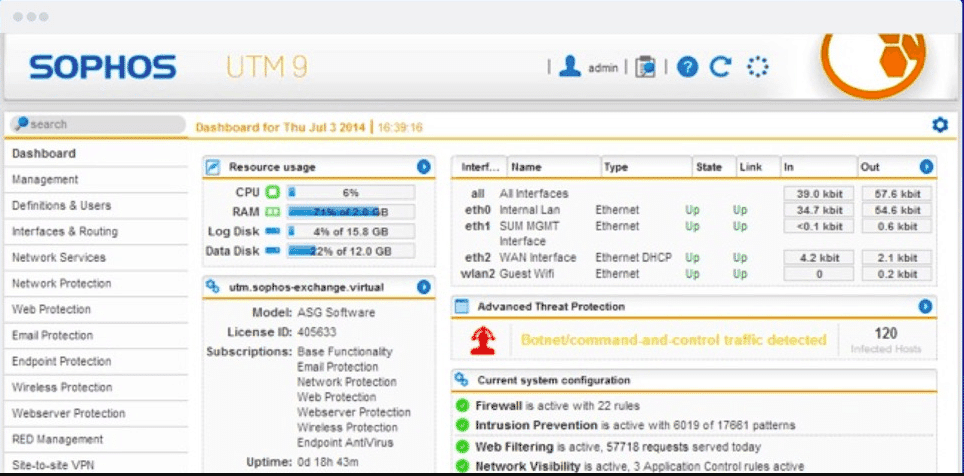Open dashboard settings gear icon

click(x=940, y=125)
